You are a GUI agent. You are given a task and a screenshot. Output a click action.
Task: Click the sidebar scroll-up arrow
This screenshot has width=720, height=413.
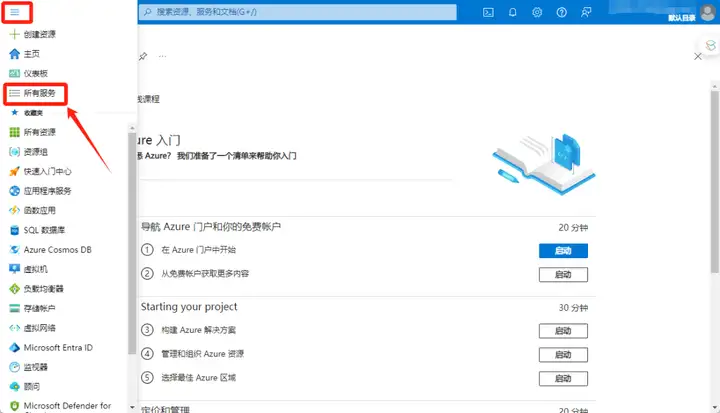coord(132,128)
